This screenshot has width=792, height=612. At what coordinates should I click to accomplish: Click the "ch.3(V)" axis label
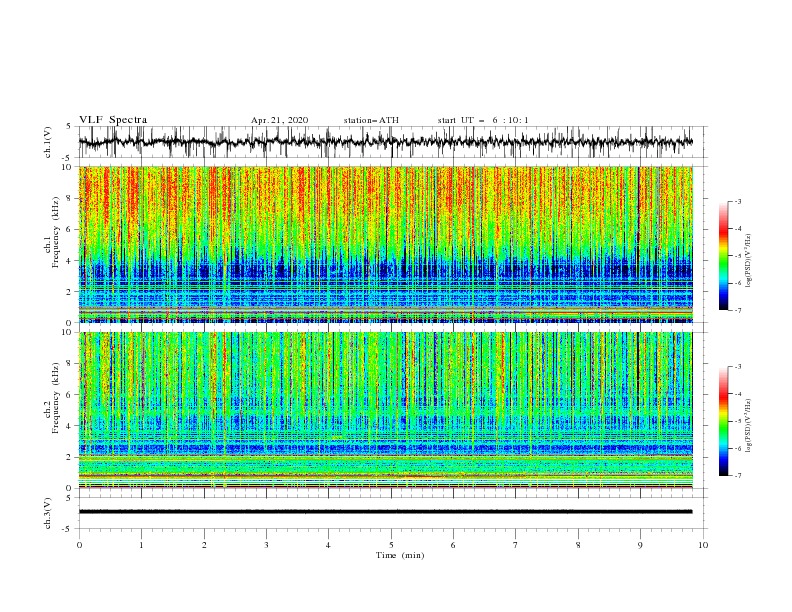48,513
